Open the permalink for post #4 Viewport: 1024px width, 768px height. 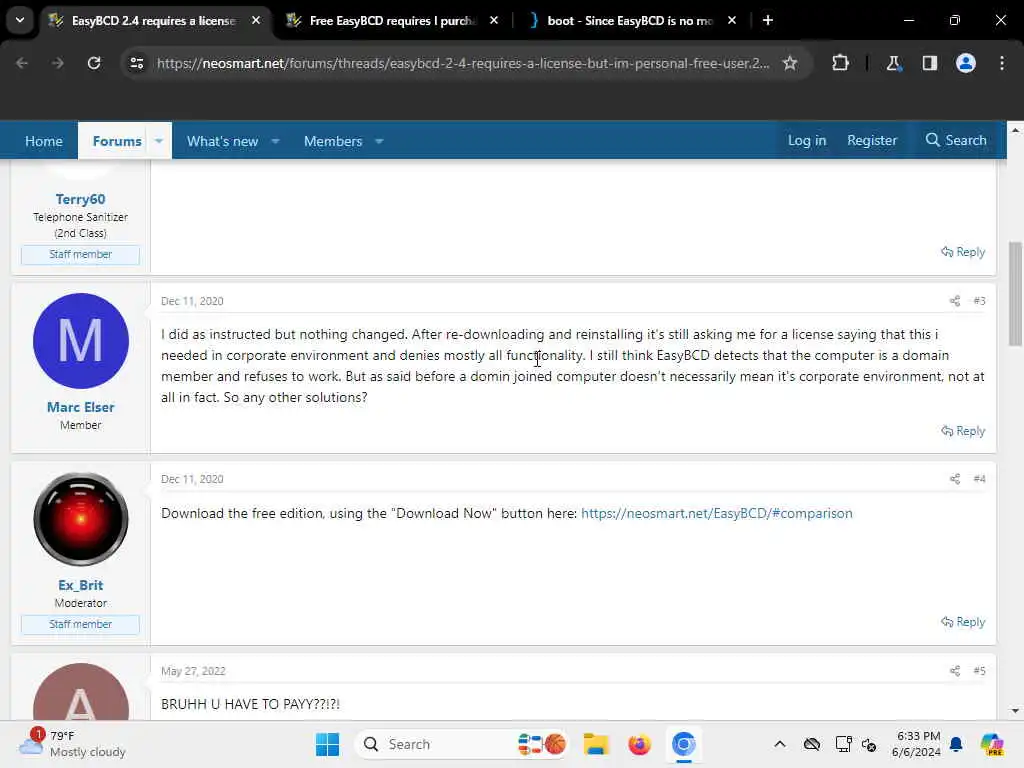[979, 479]
